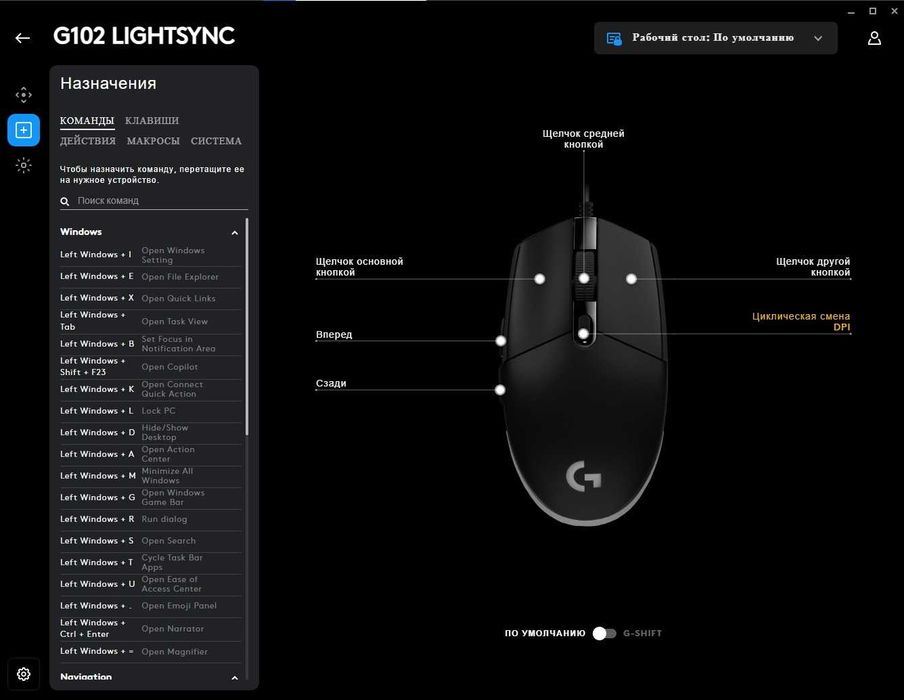This screenshot has height=700, width=904.
Task: Select the Assignments plus icon in sidebar
Action: tap(24, 130)
